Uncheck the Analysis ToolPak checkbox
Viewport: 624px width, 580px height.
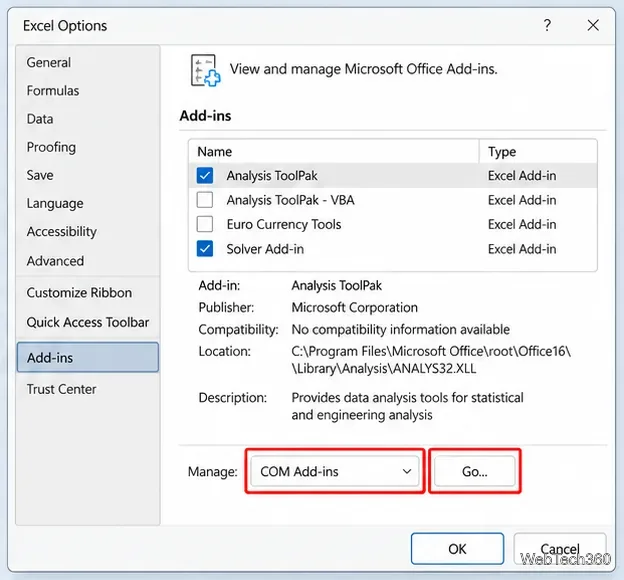[x=205, y=176]
